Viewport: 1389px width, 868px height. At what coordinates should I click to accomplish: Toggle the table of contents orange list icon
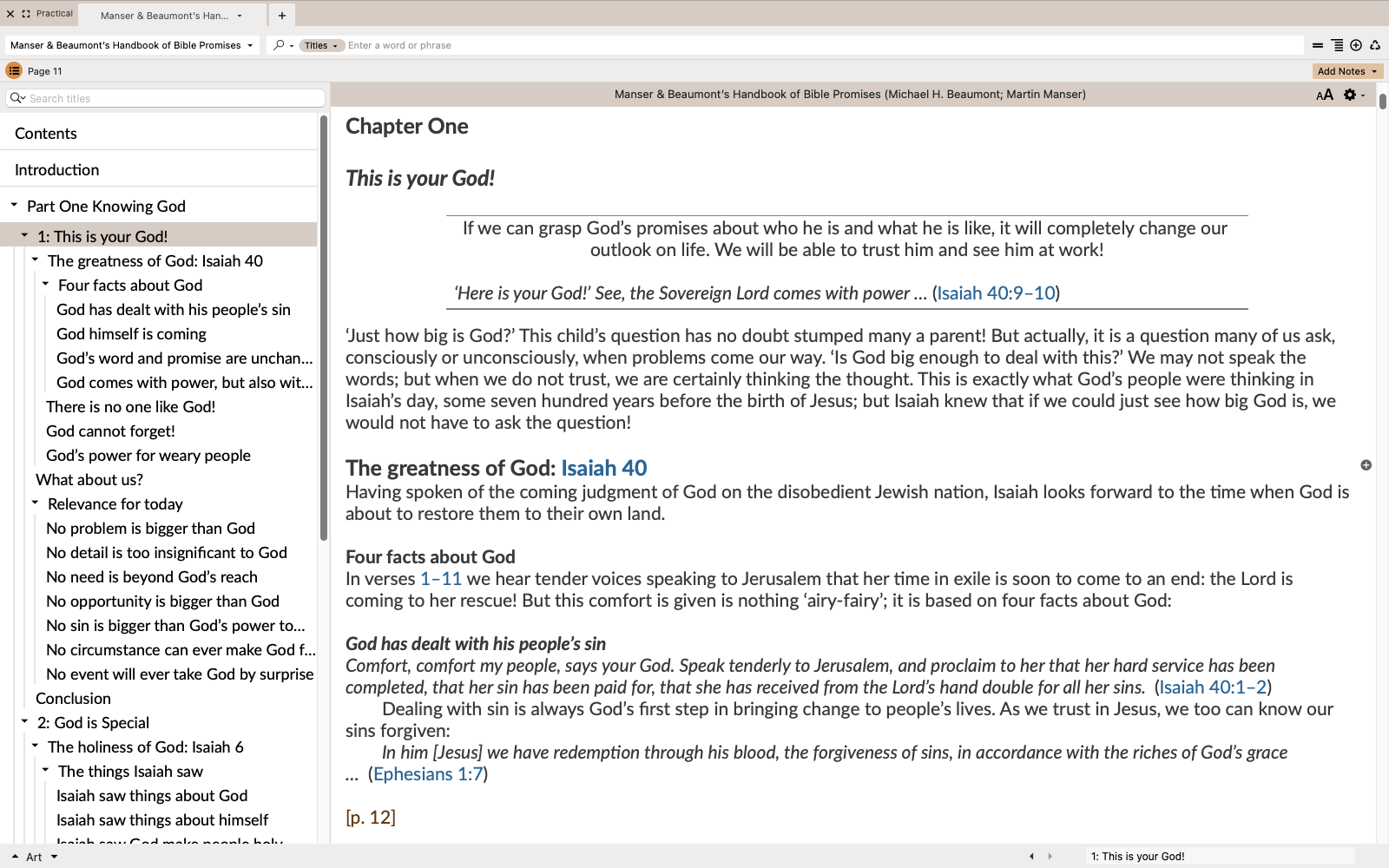(14, 71)
